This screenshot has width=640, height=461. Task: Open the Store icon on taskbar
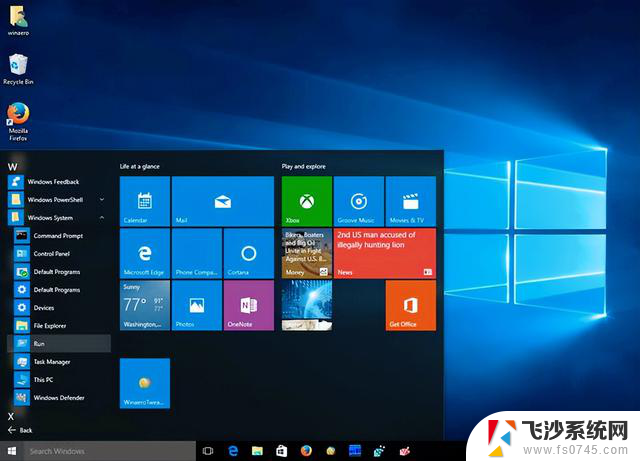[x=282, y=451]
